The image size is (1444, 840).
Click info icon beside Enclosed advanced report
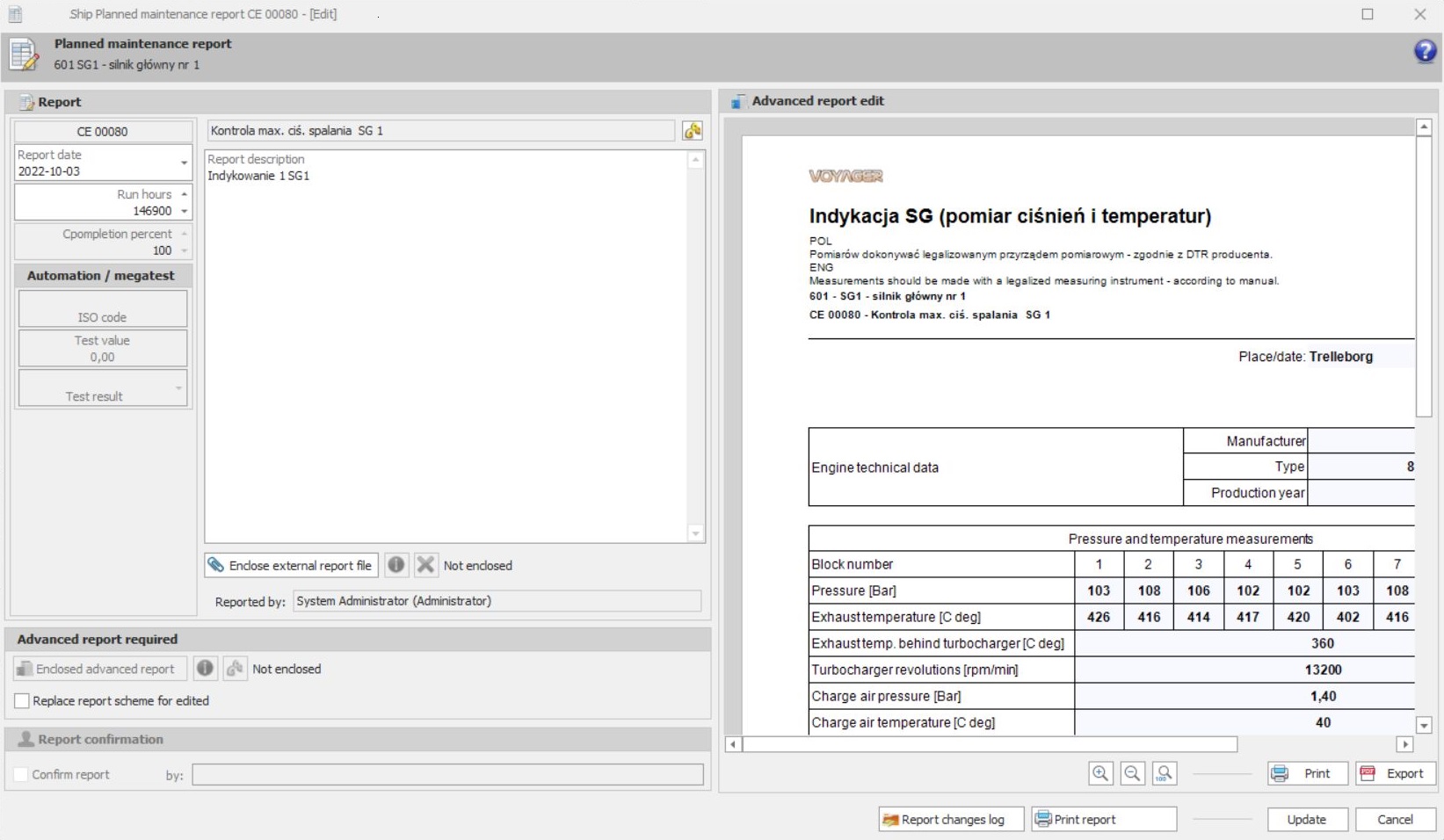click(x=205, y=669)
